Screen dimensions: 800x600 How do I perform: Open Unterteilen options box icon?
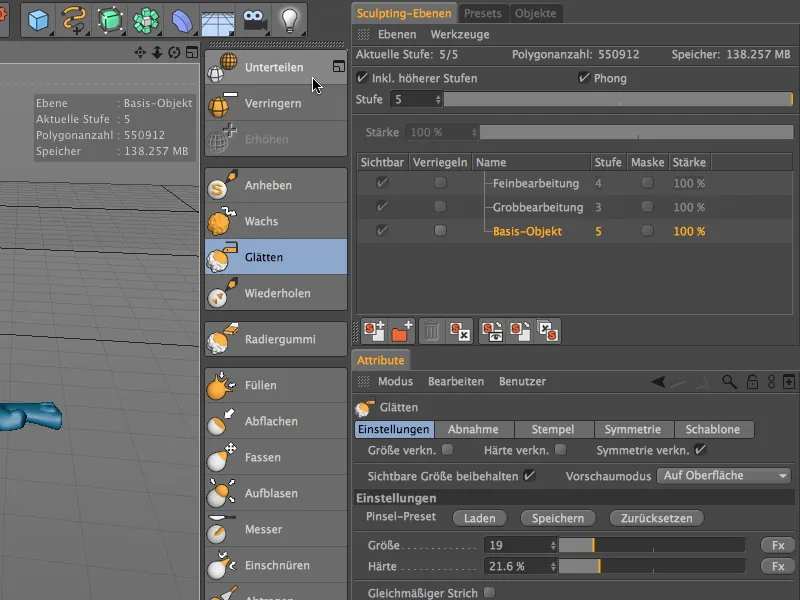coord(339,66)
